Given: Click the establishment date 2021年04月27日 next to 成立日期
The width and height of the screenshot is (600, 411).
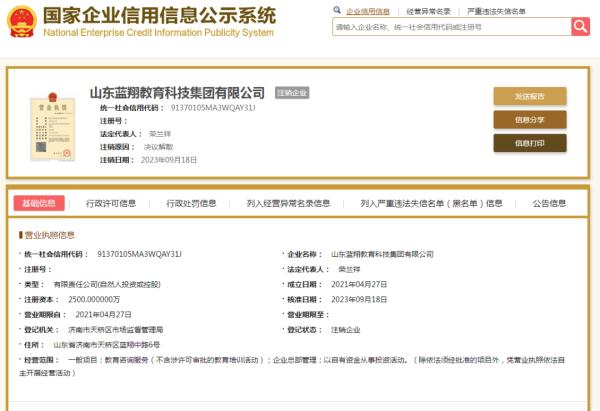Looking at the screenshot, I should tap(359, 284).
